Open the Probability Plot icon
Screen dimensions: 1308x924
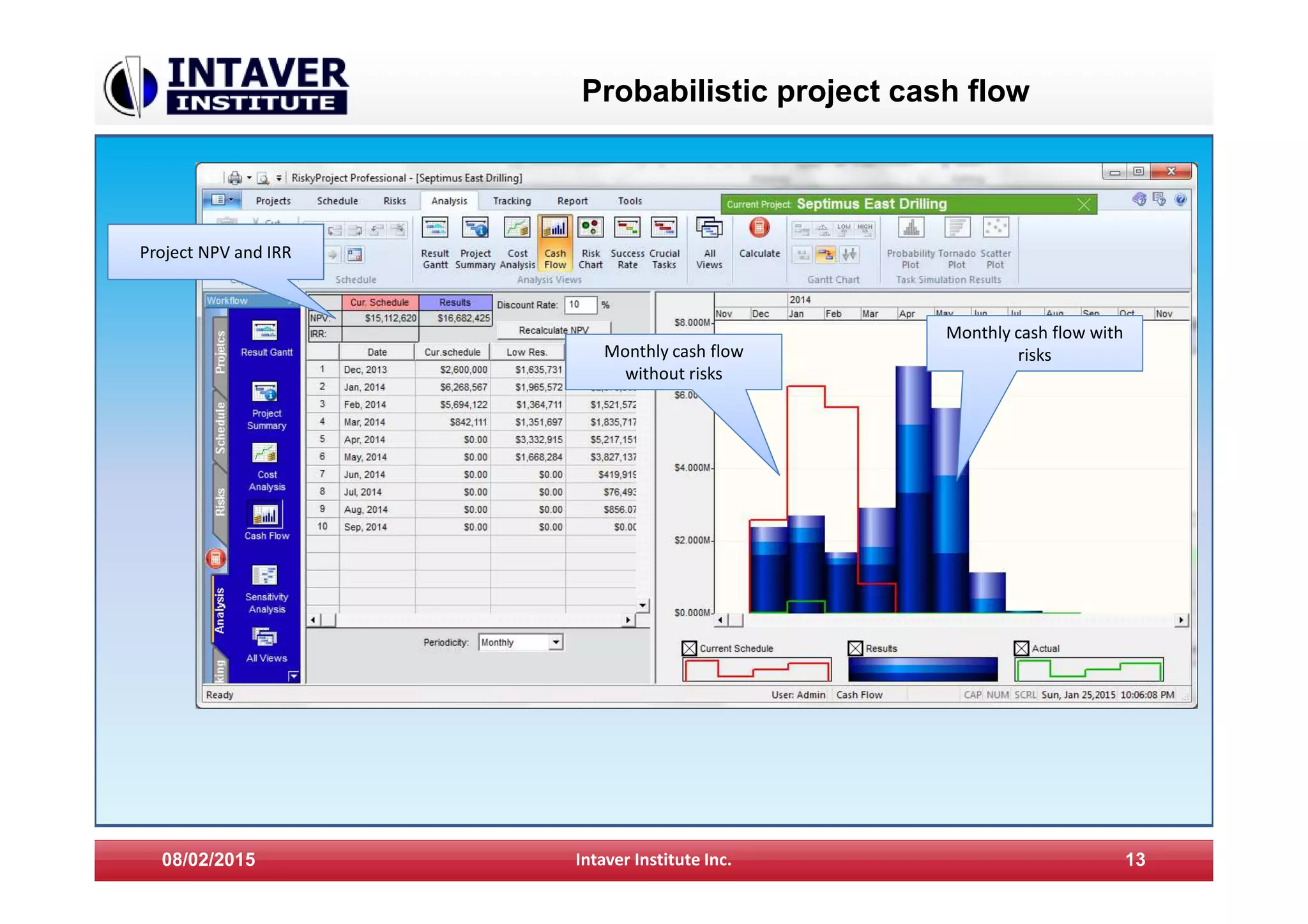click(911, 243)
